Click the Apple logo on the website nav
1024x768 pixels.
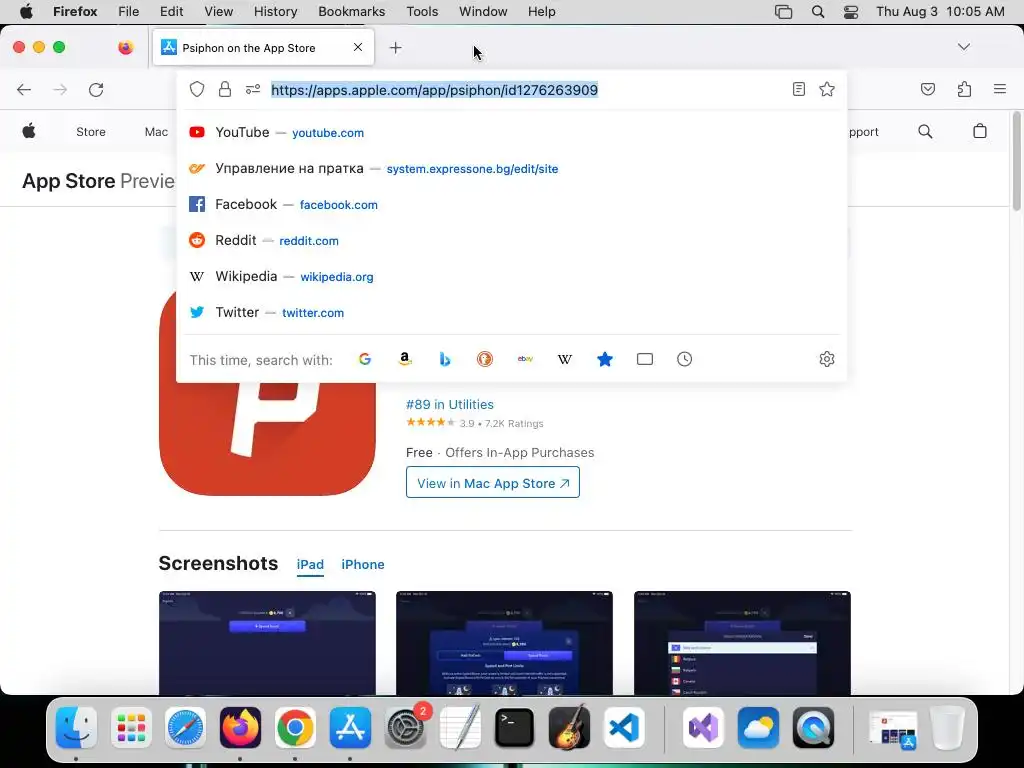(29, 131)
